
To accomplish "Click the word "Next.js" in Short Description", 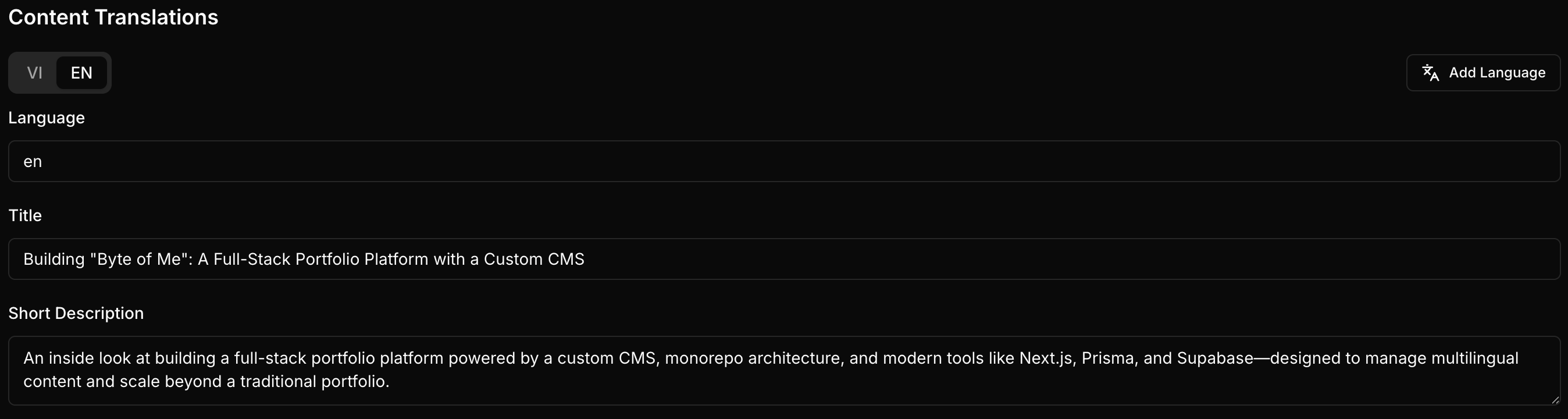I will (x=1046, y=358).
